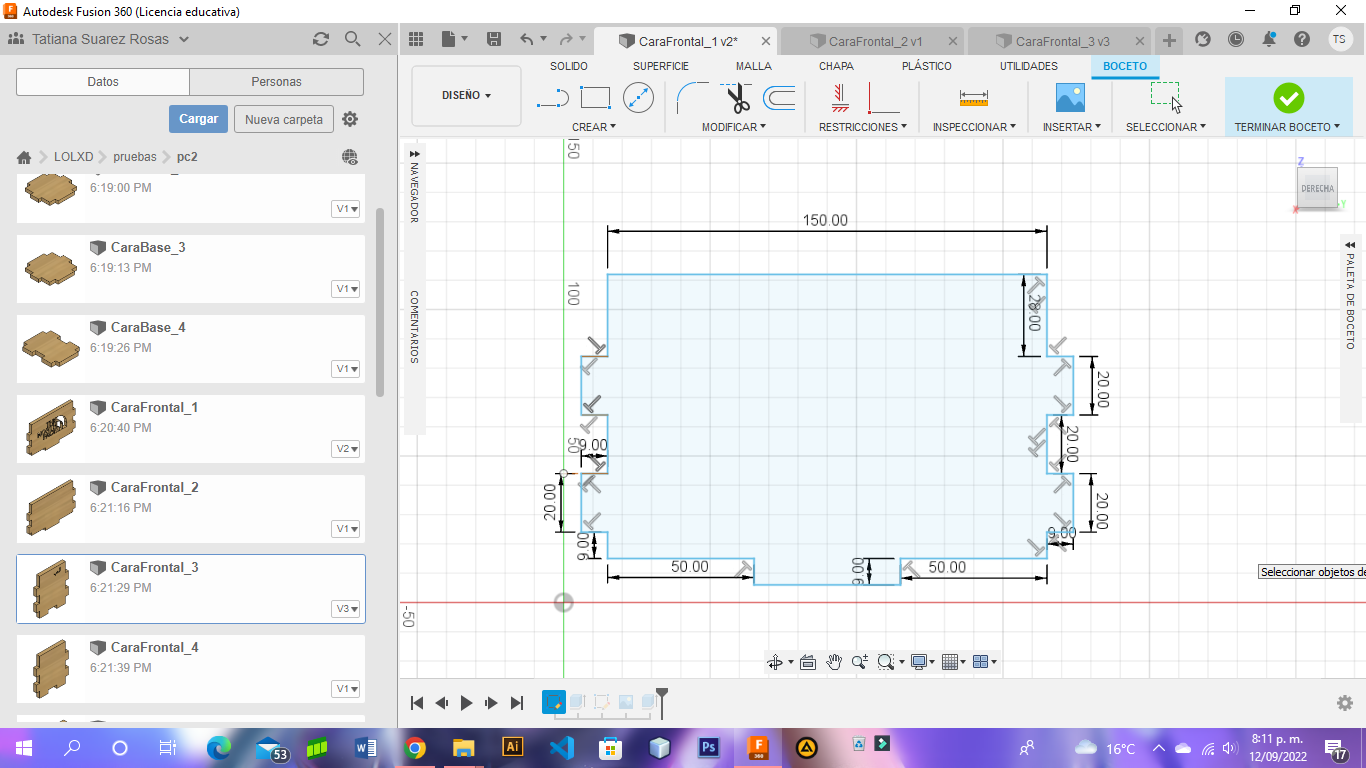Open version dropdown V3 for CaraFrontal_3
Screen dimensions: 1366x768
click(x=346, y=609)
